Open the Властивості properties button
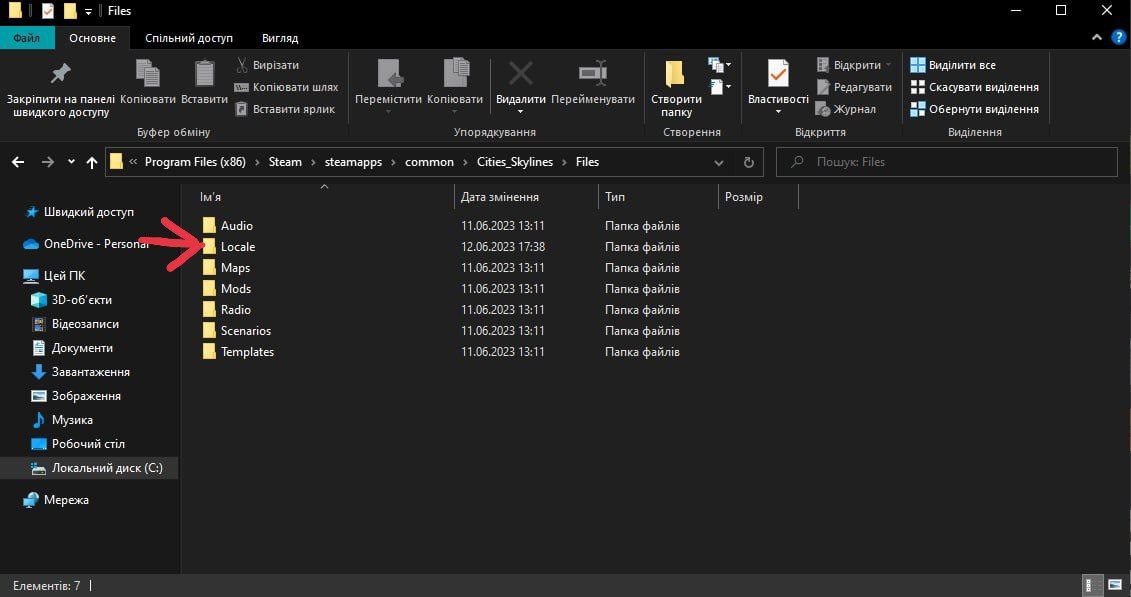The width and height of the screenshot is (1131, 597). point(778,88)
